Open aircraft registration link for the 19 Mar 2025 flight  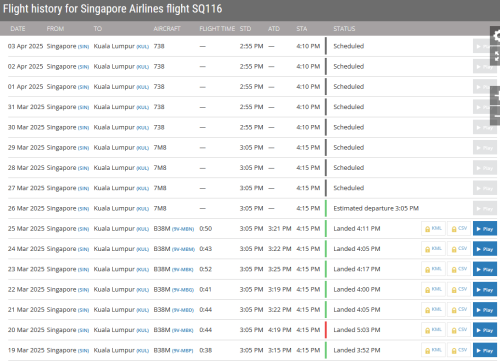(x=183, y=351)
